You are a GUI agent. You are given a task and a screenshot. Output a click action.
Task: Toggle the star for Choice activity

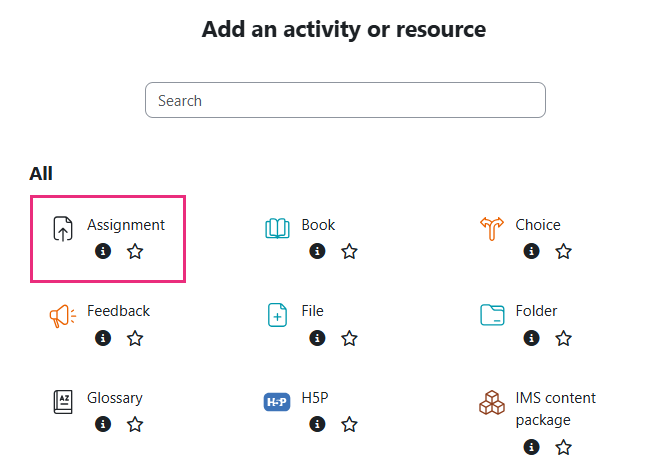point(564,252)
